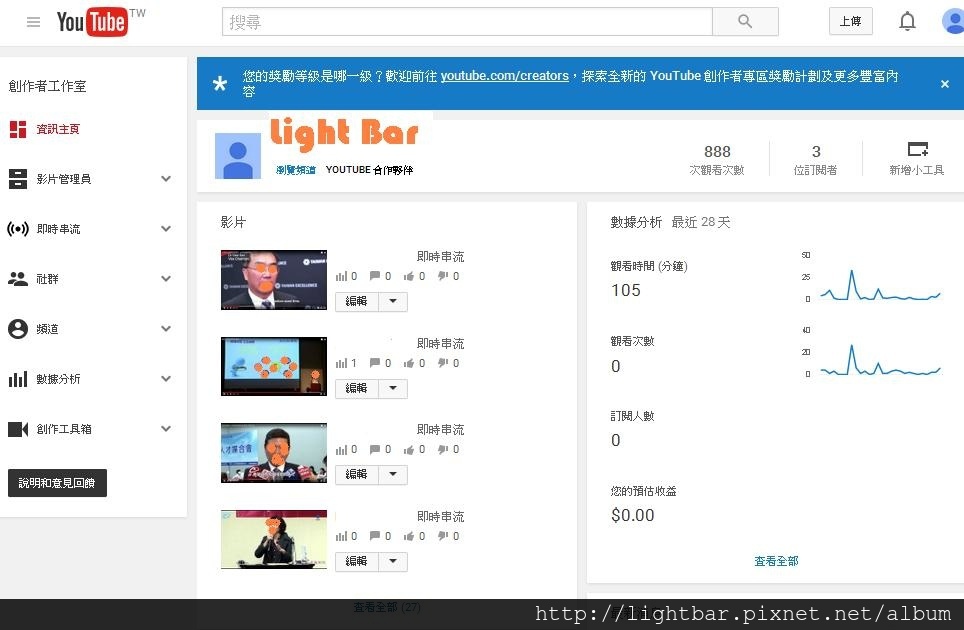Click the magnifier search button

pos(745,22)
